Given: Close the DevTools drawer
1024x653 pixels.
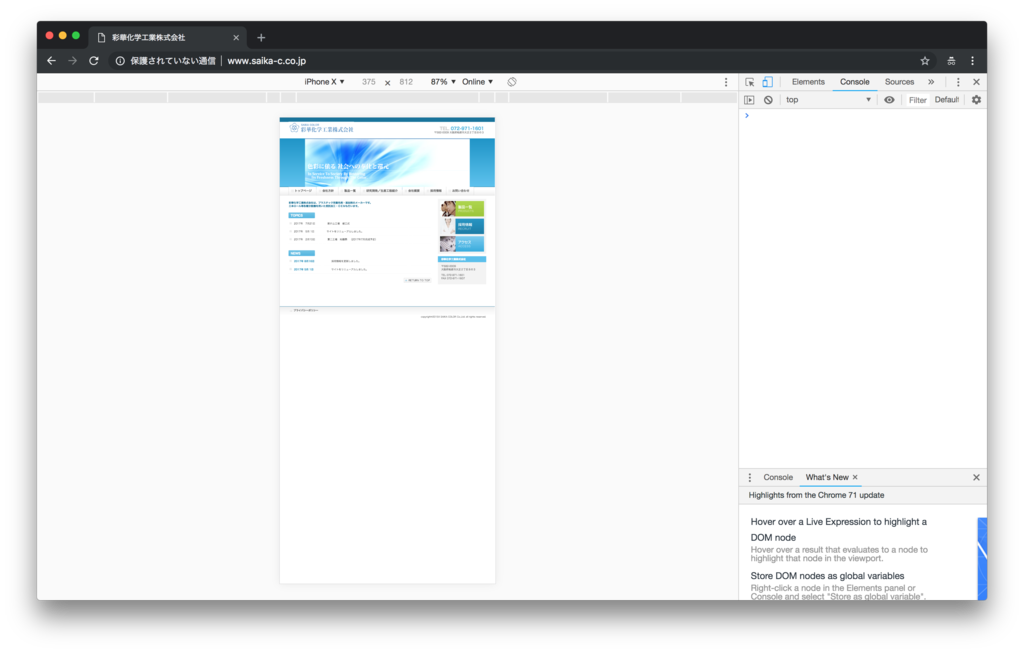Looking at the screenshot, I should pyautogui.click(x=976, y=477).
